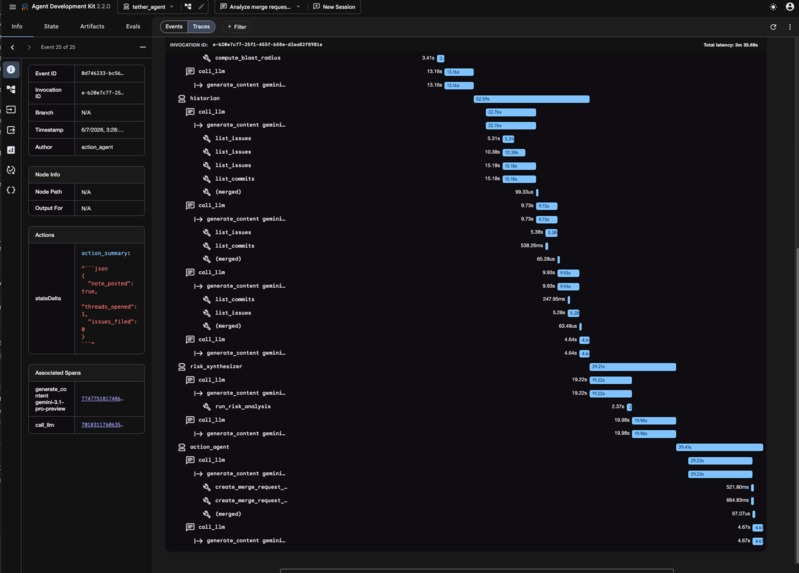
Task: Go to the previous event with the left chevron
Action: click(x=13, y=47)
